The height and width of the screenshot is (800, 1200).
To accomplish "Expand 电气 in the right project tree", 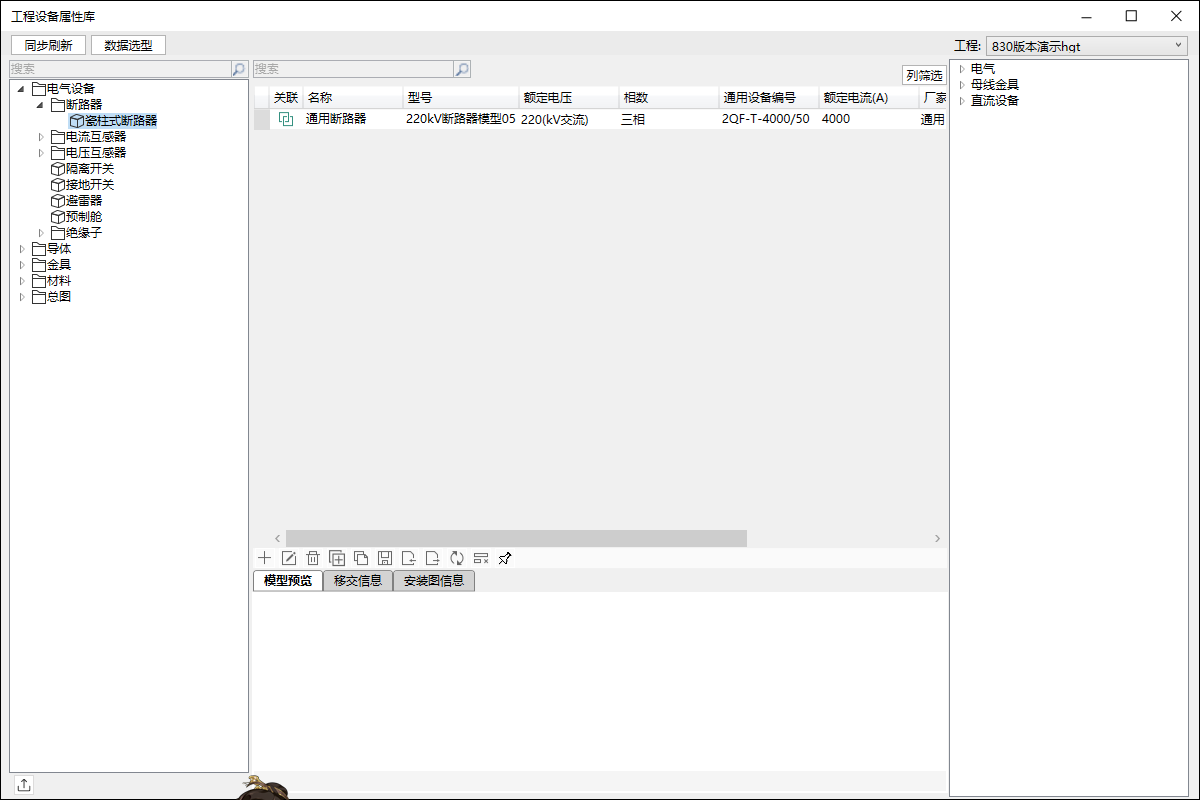I will coord(962,69).
